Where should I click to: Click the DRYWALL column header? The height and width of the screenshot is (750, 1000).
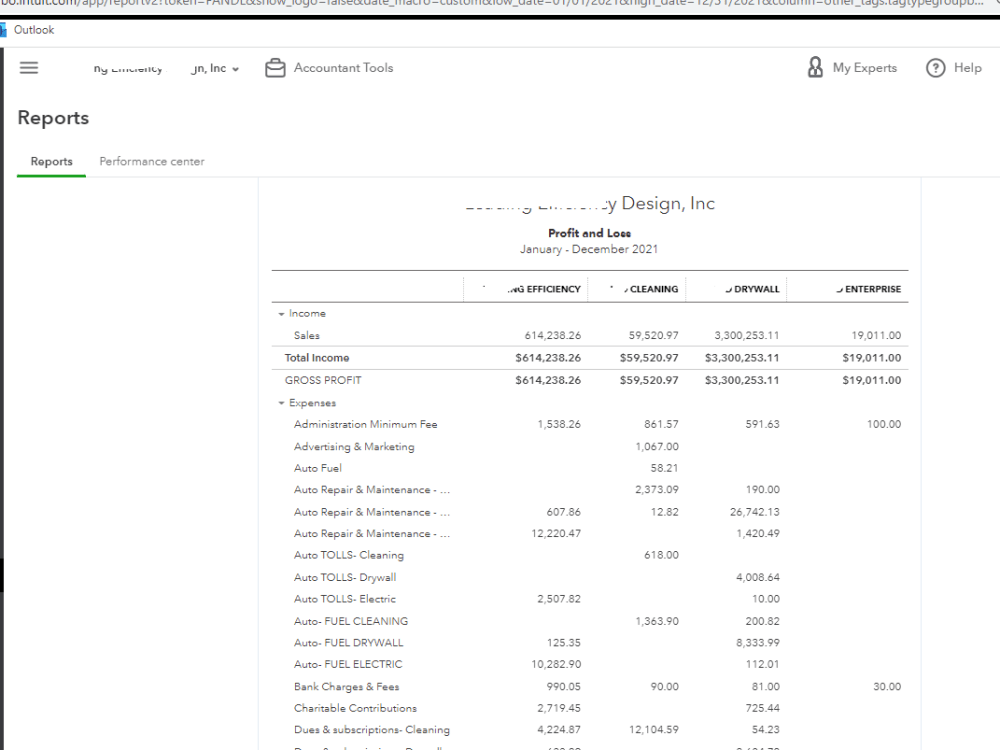[x=753, y=289]
